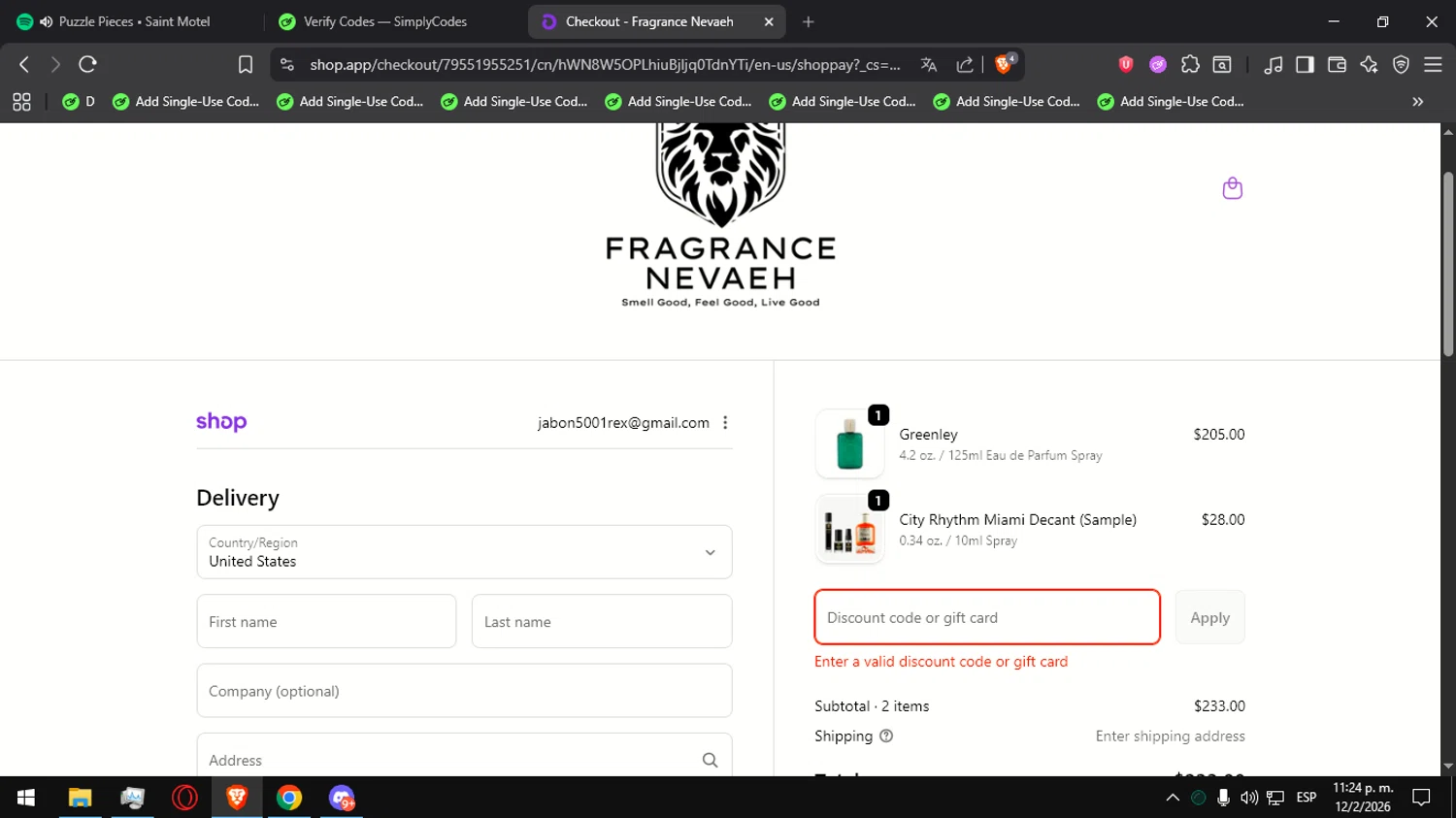Click the City Rhythm Miami Decant thumbnail
Image resolution: width=1456 pixels, height=818 pixels.
pos(849,529)
